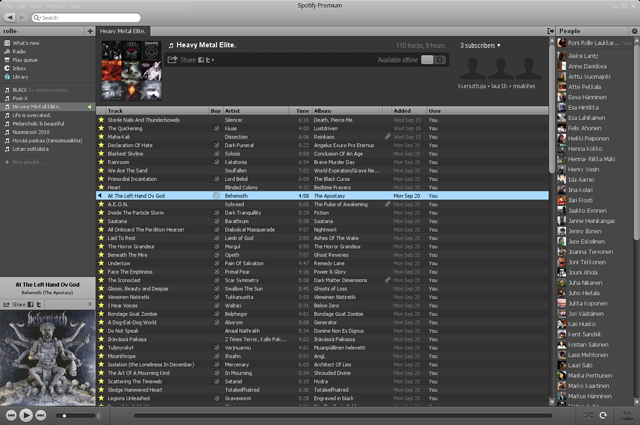Adjust the volume slider
The width and height of the screenshot is (640, 425).
[x=78, y=416]
